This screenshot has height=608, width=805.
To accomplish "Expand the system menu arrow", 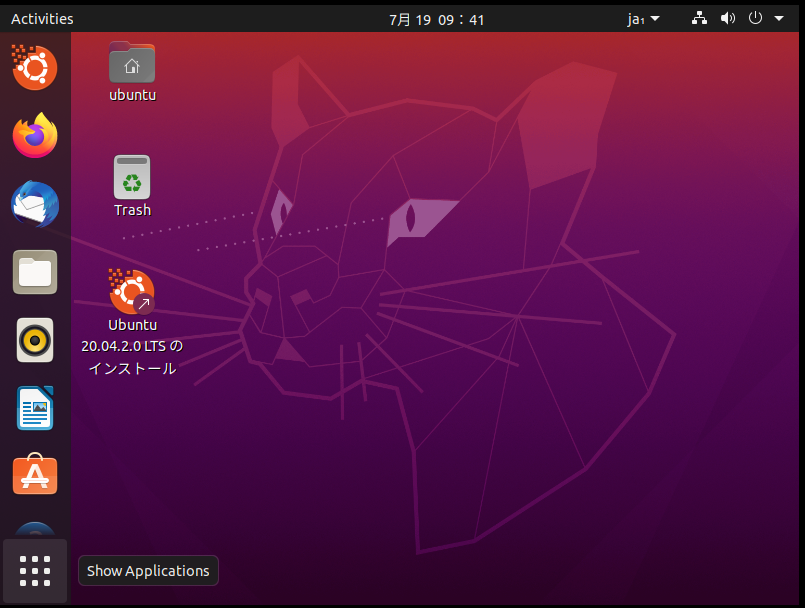I will click(x=779, y=19).
